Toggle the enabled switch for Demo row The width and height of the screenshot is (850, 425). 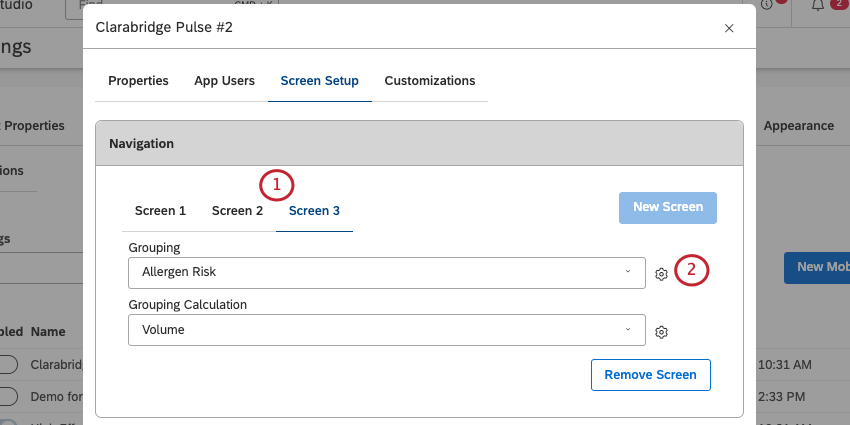click(7, 396)
